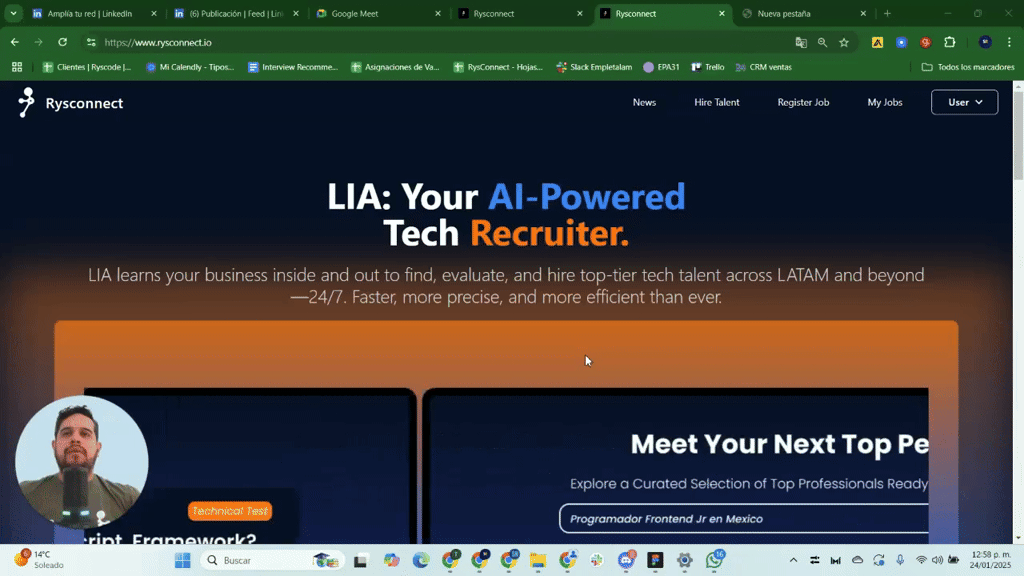The width and height of the screenshot is (1024, 576).
Task: Close the Google Meet tab
Action: pyautogui.click(x=438, y=13)
